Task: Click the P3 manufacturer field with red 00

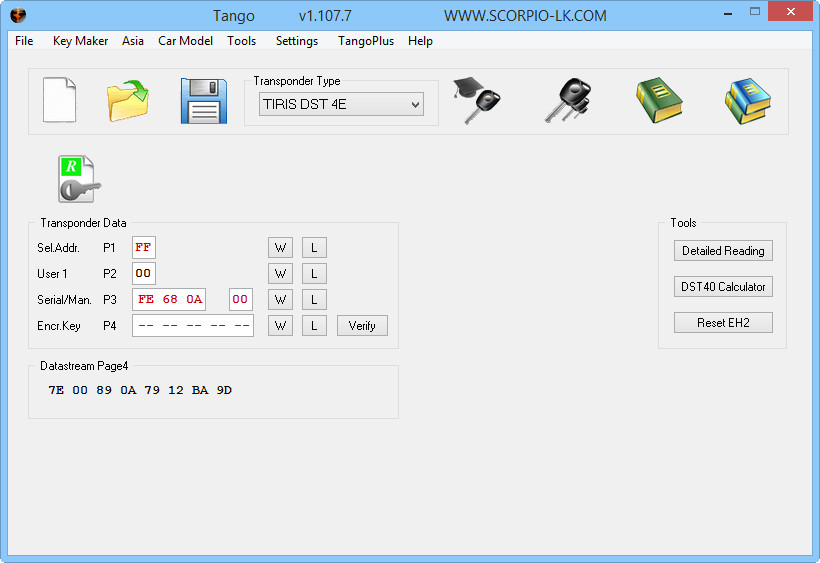Action: tap(241, 300)
